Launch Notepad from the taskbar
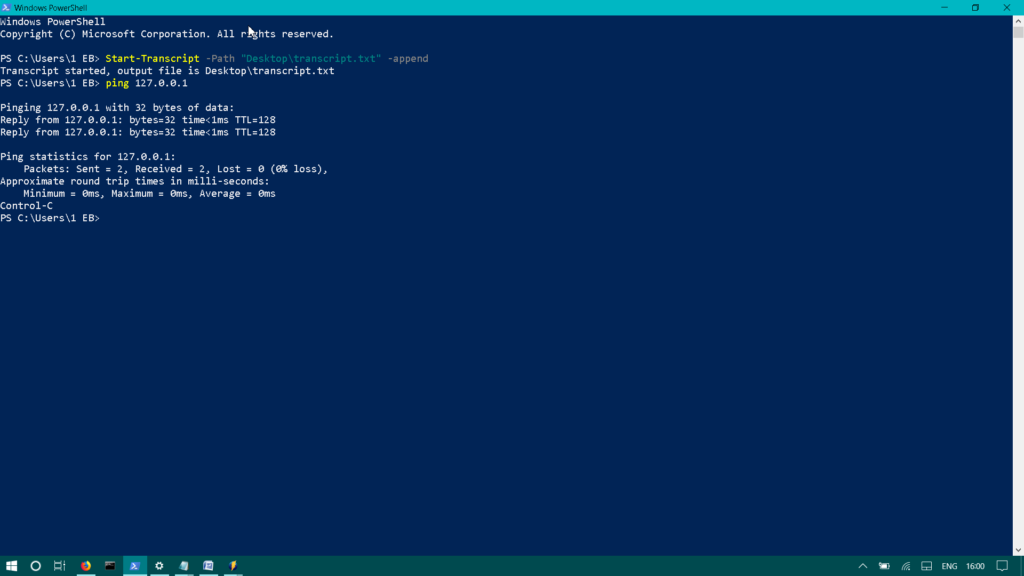This screenshot has height=576, width=1024. point(183,565)
